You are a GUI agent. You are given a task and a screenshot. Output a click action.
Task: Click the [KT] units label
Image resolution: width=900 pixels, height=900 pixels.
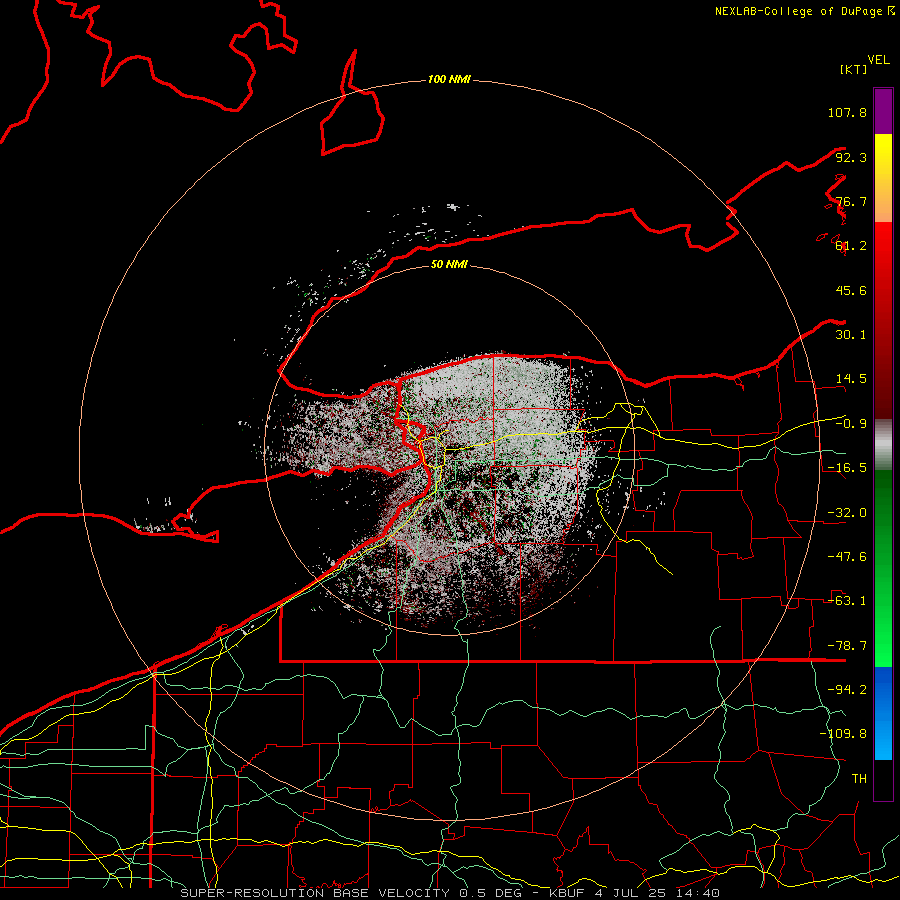tap(853, 69)
